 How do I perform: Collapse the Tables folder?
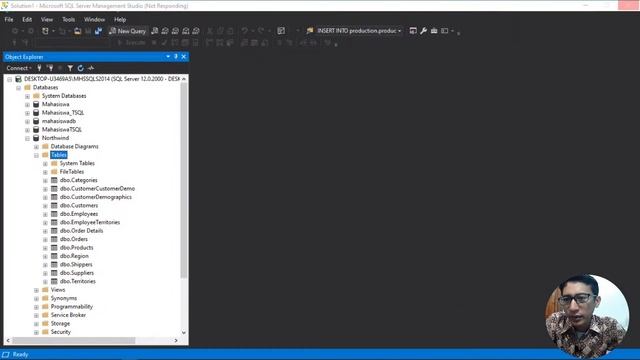[36, 155]
